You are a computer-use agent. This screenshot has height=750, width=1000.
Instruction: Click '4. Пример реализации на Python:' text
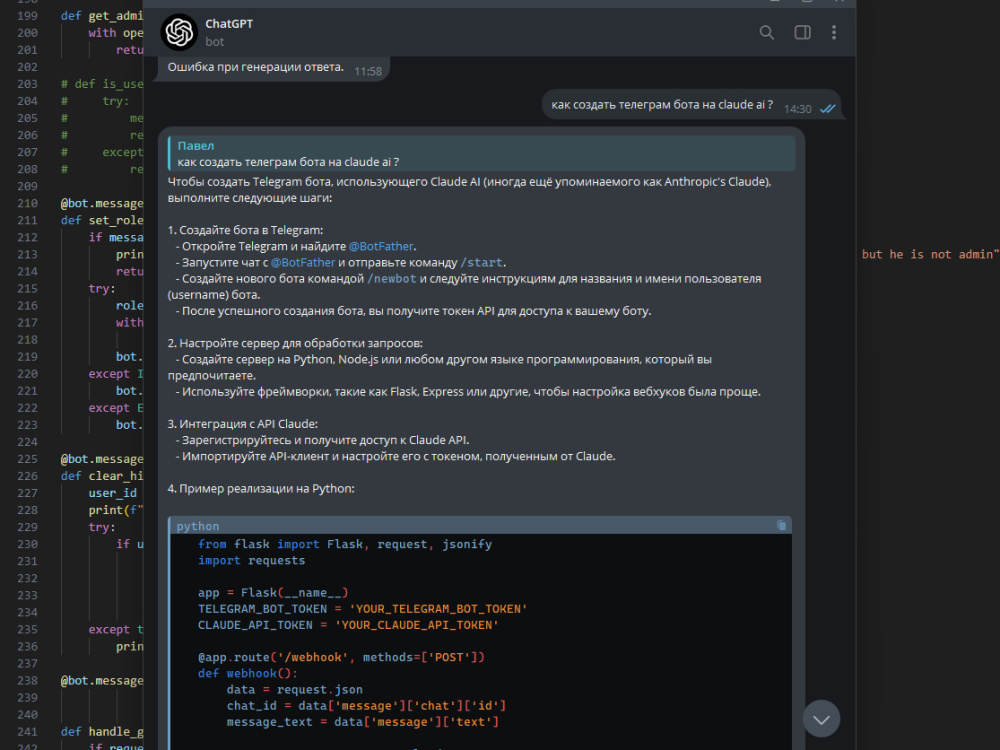[x=261, y=489]
